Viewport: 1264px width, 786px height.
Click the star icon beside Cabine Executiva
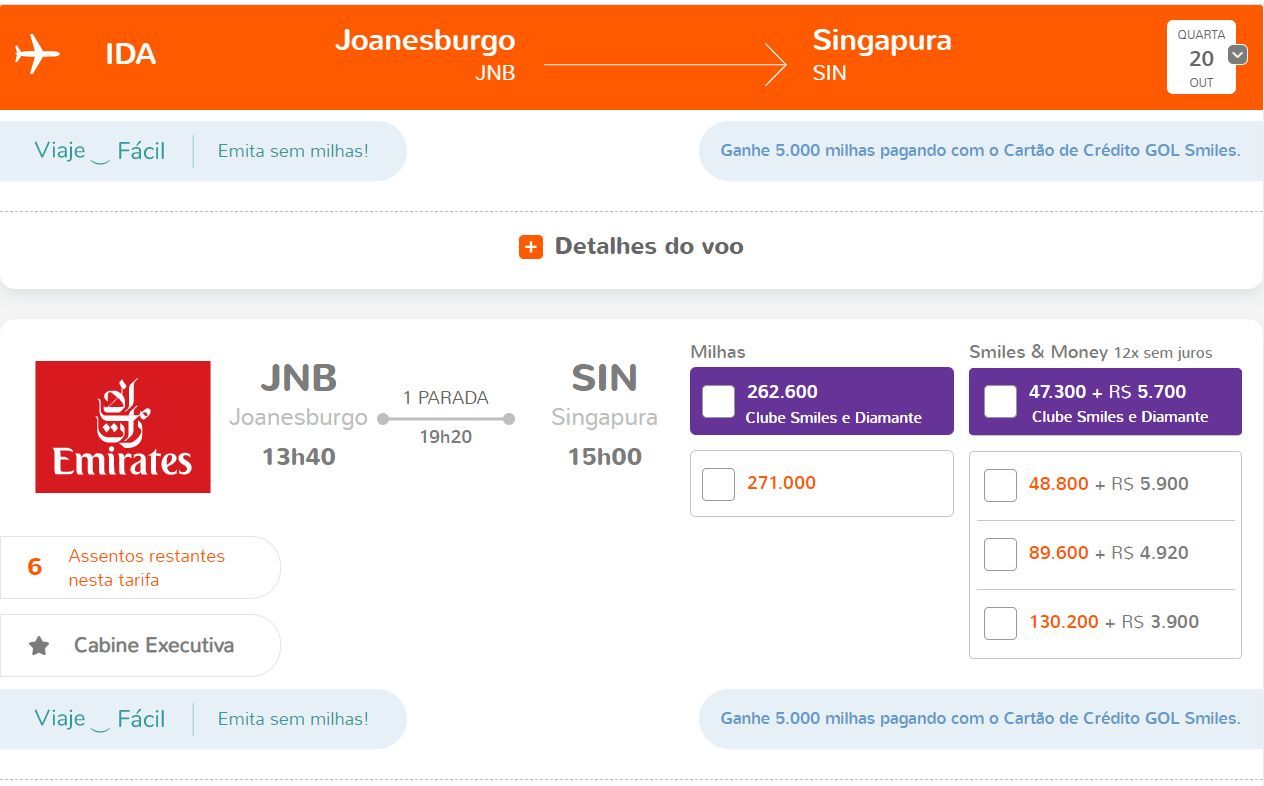[39, 646]
